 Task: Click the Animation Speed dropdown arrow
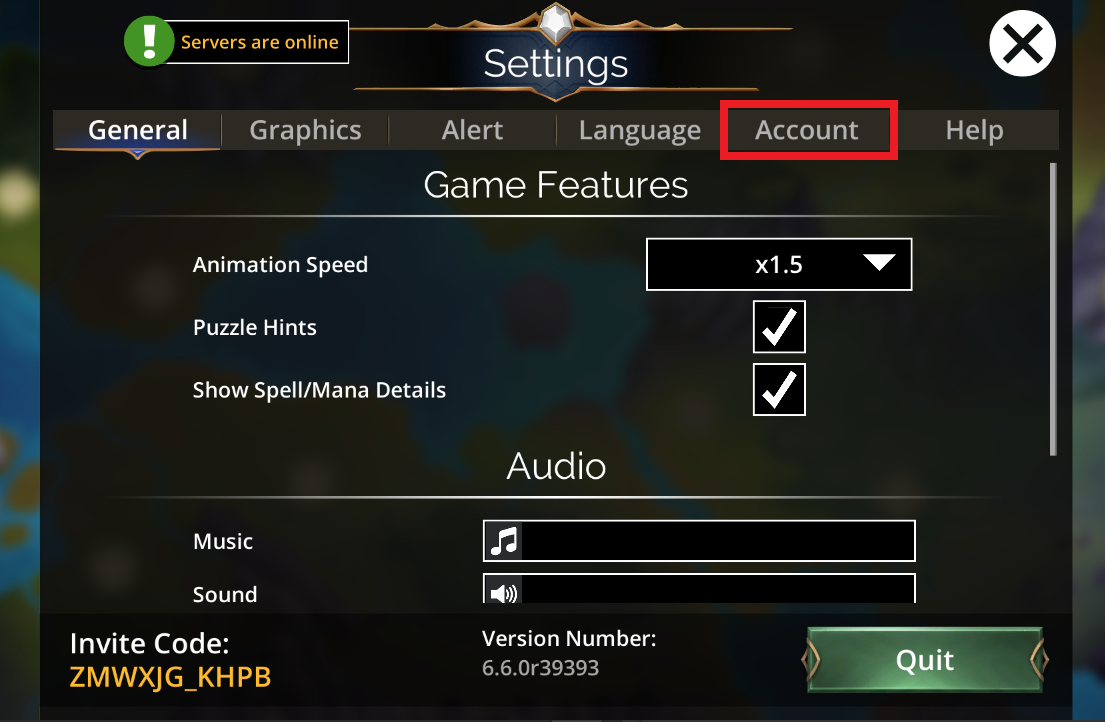[x=879, y=263]
